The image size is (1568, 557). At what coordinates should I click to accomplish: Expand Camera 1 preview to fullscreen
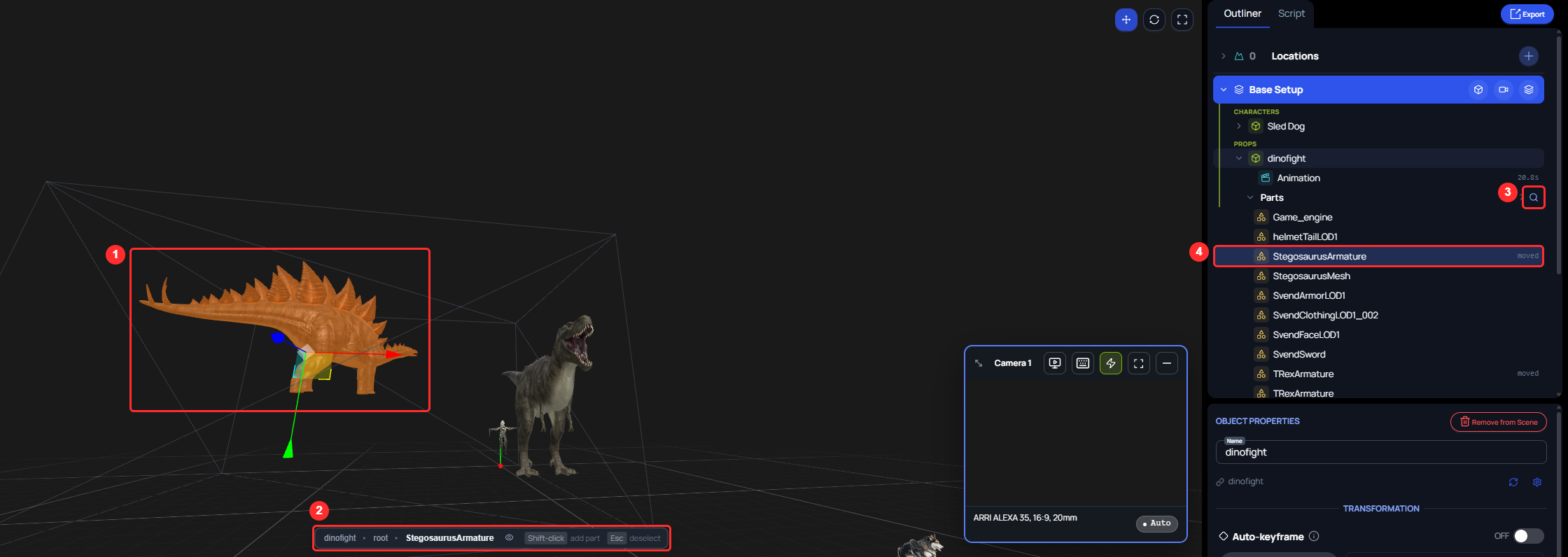pos(1139,363)
